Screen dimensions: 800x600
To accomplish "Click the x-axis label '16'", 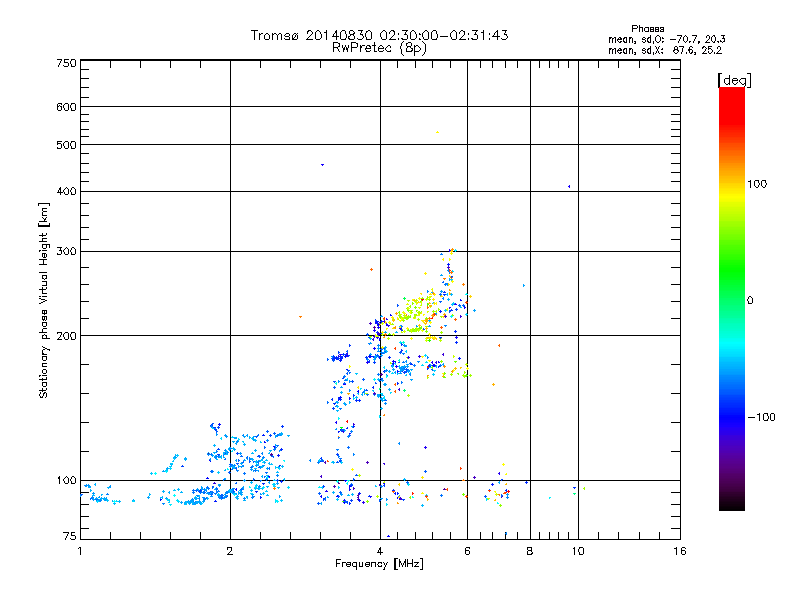I will [x=680, y=551].
